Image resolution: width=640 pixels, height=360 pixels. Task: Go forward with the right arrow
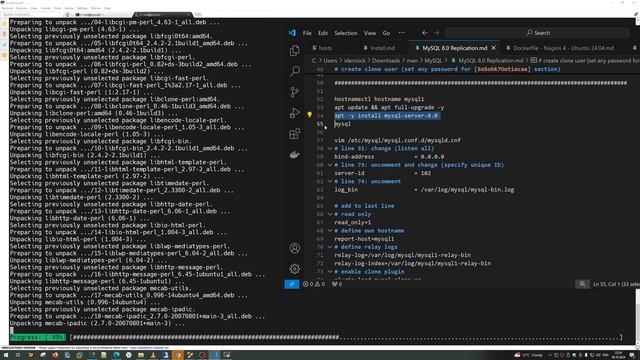click(x=436, y=33)
